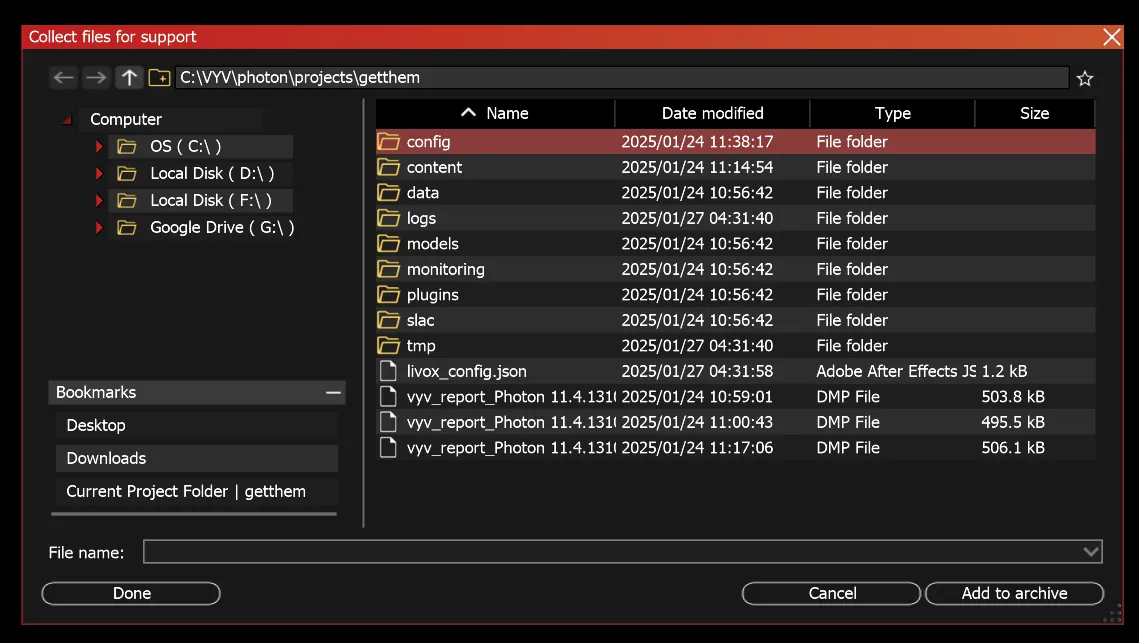Screen dimensions: 1139x643
Task: Click the livox_config.json file icon
Action: pos(389,371)
